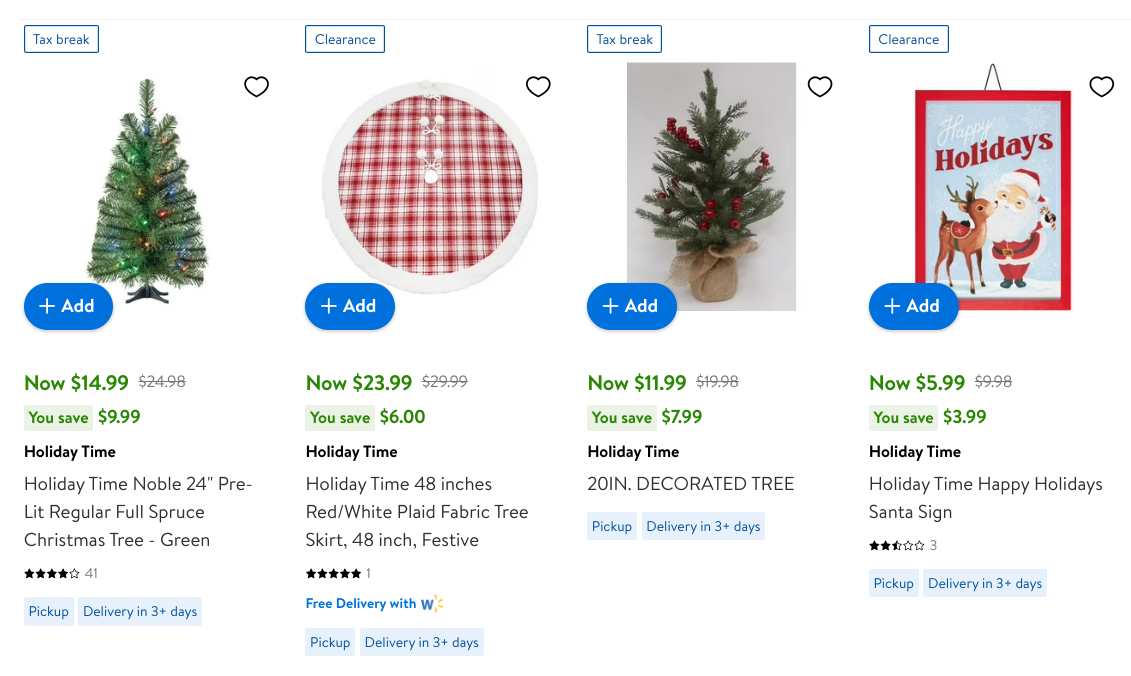
Task: Click the 41 reviews star rating
Action: click(x=52, y=574)
